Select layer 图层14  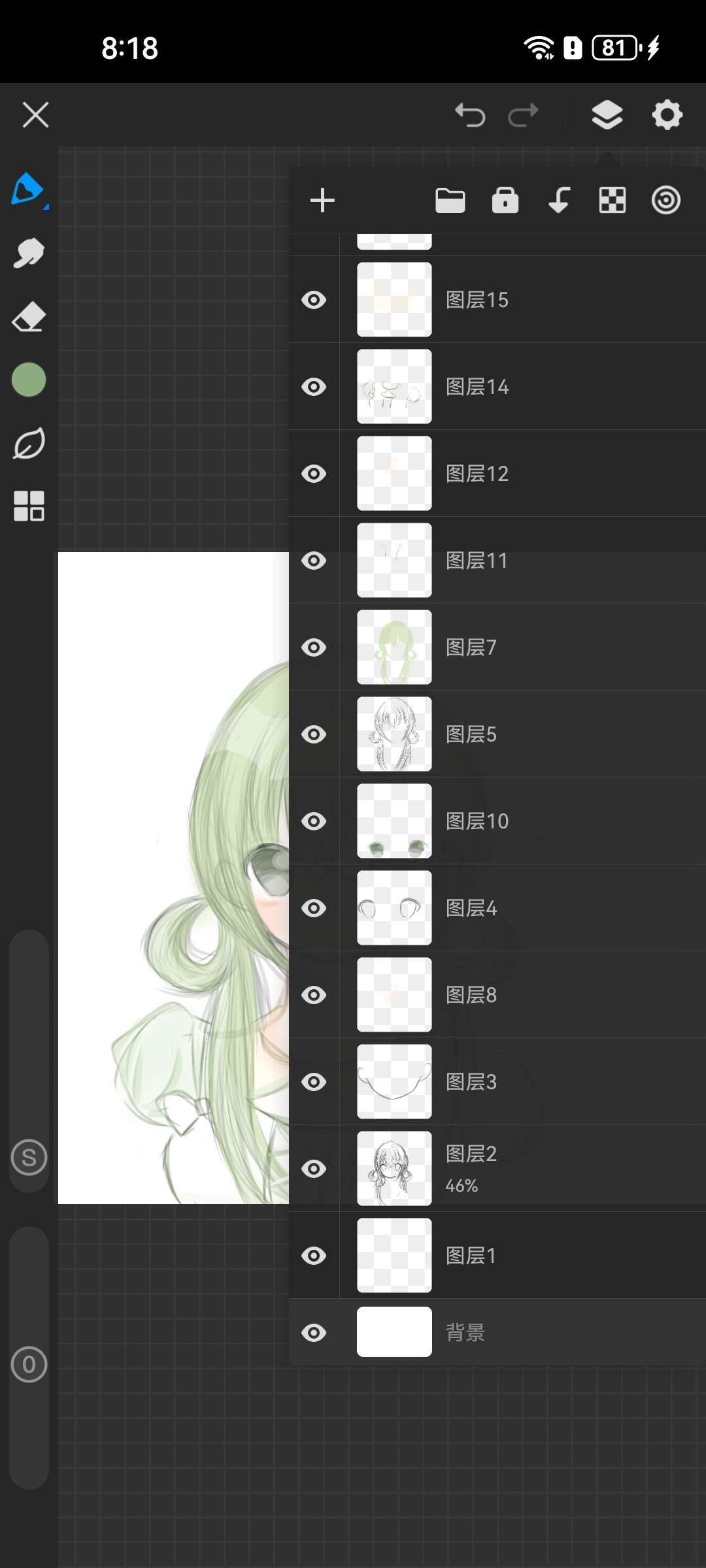(x=523, y=387)
